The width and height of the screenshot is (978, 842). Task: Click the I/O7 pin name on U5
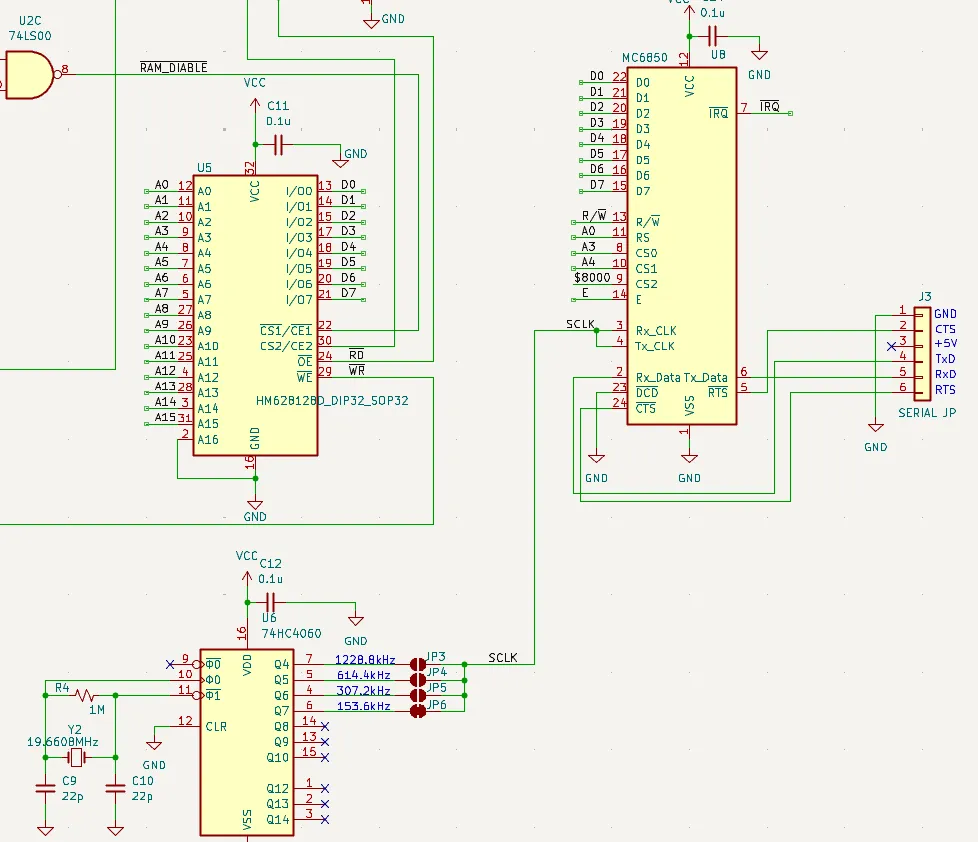pyautogui.click(x=299, y=300)
